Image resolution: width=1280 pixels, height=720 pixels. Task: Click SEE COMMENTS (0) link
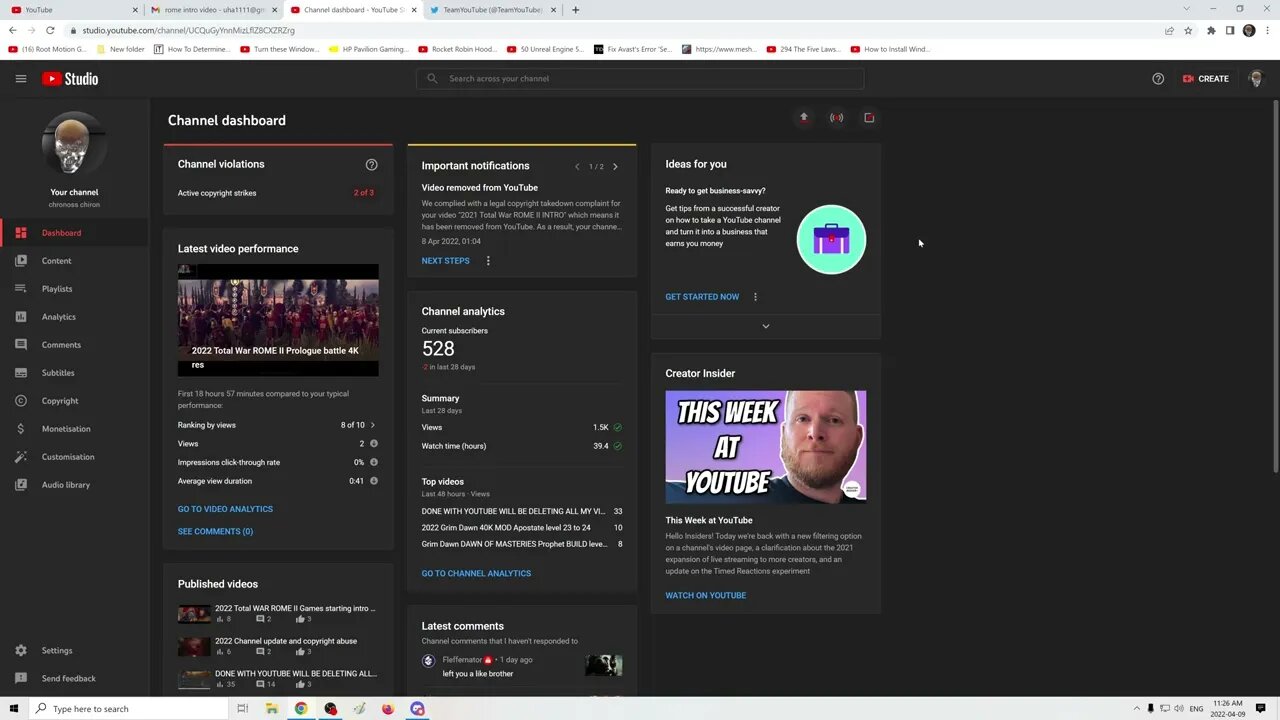pyautogui.click(x=215, y=532)
